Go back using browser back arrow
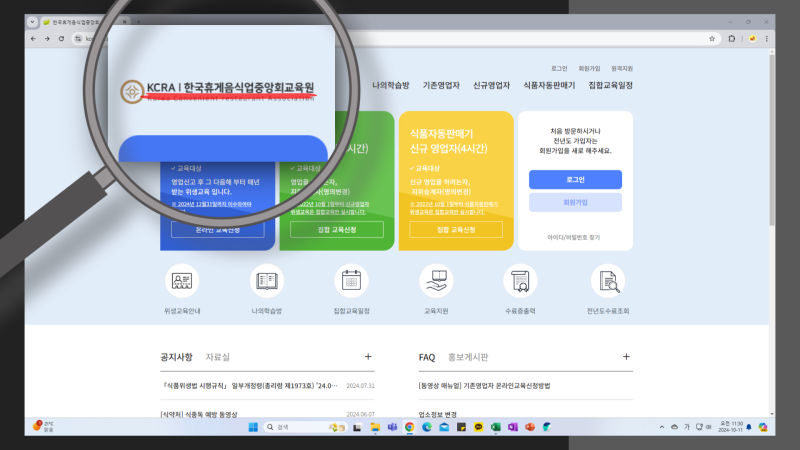 click(33, 39)
